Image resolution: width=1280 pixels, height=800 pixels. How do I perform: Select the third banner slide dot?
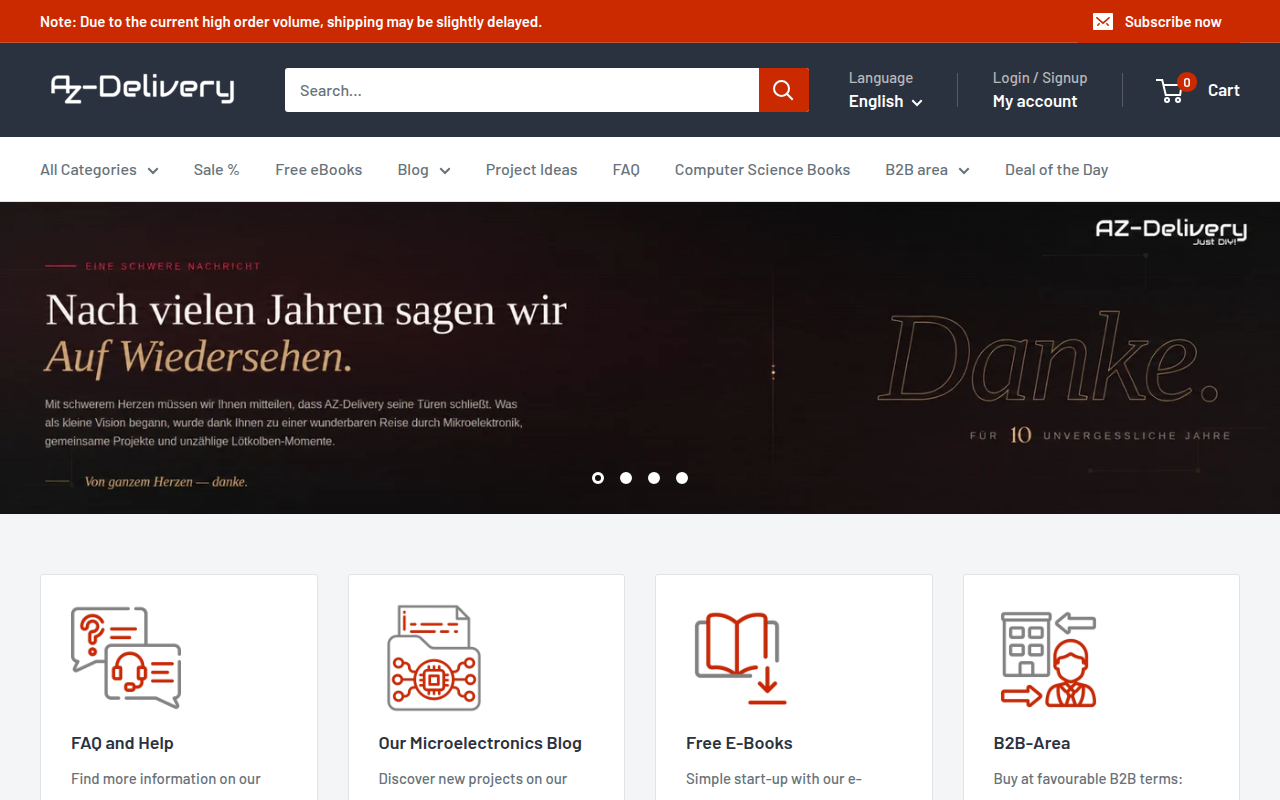tap(654, 478)
